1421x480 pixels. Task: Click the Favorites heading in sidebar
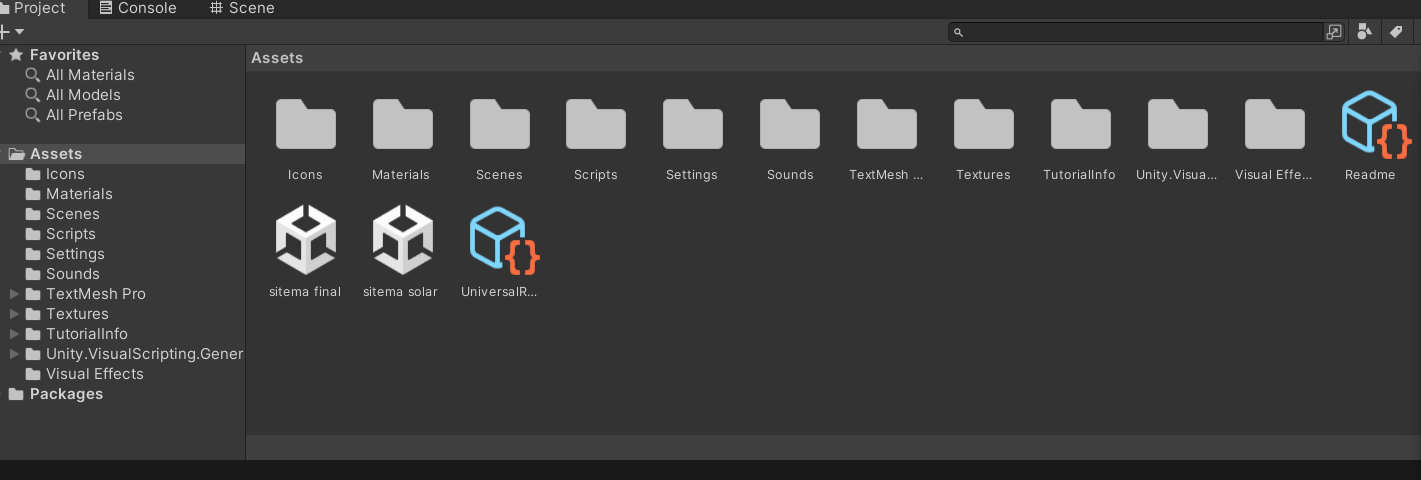(x=64, y=55)
